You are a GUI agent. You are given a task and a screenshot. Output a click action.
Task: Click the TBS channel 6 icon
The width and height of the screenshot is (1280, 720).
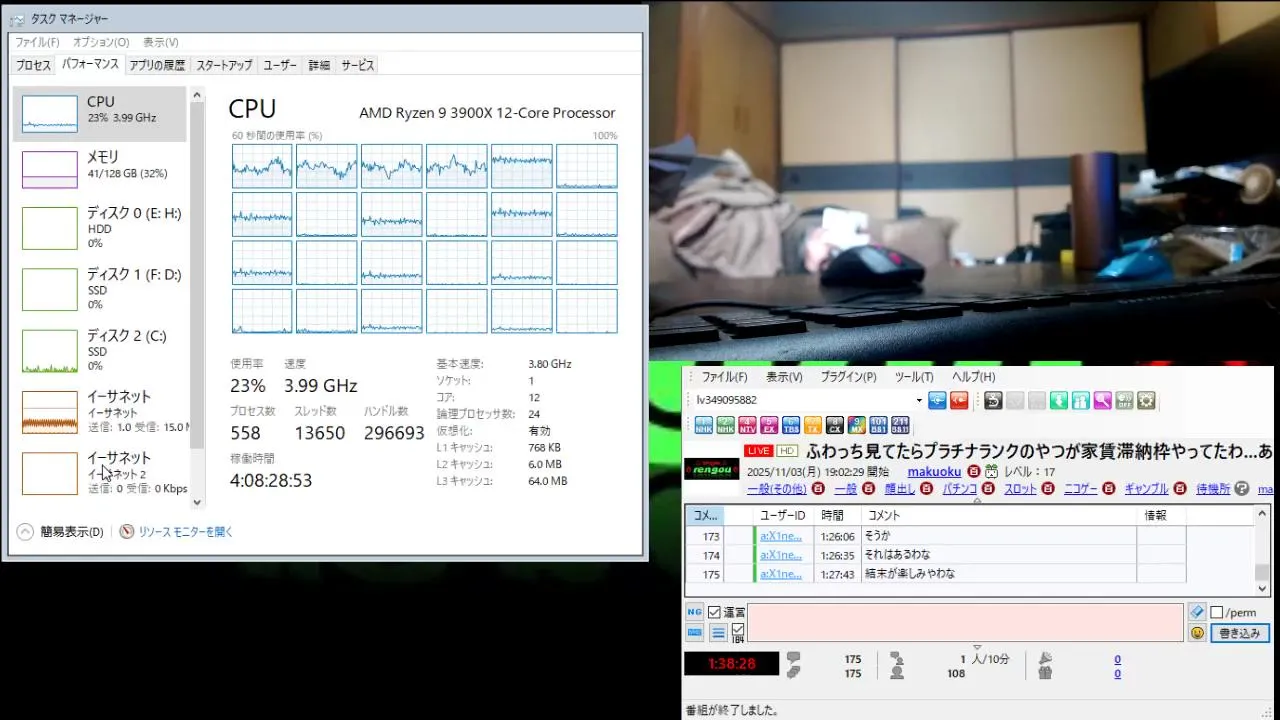pos(791,425)
